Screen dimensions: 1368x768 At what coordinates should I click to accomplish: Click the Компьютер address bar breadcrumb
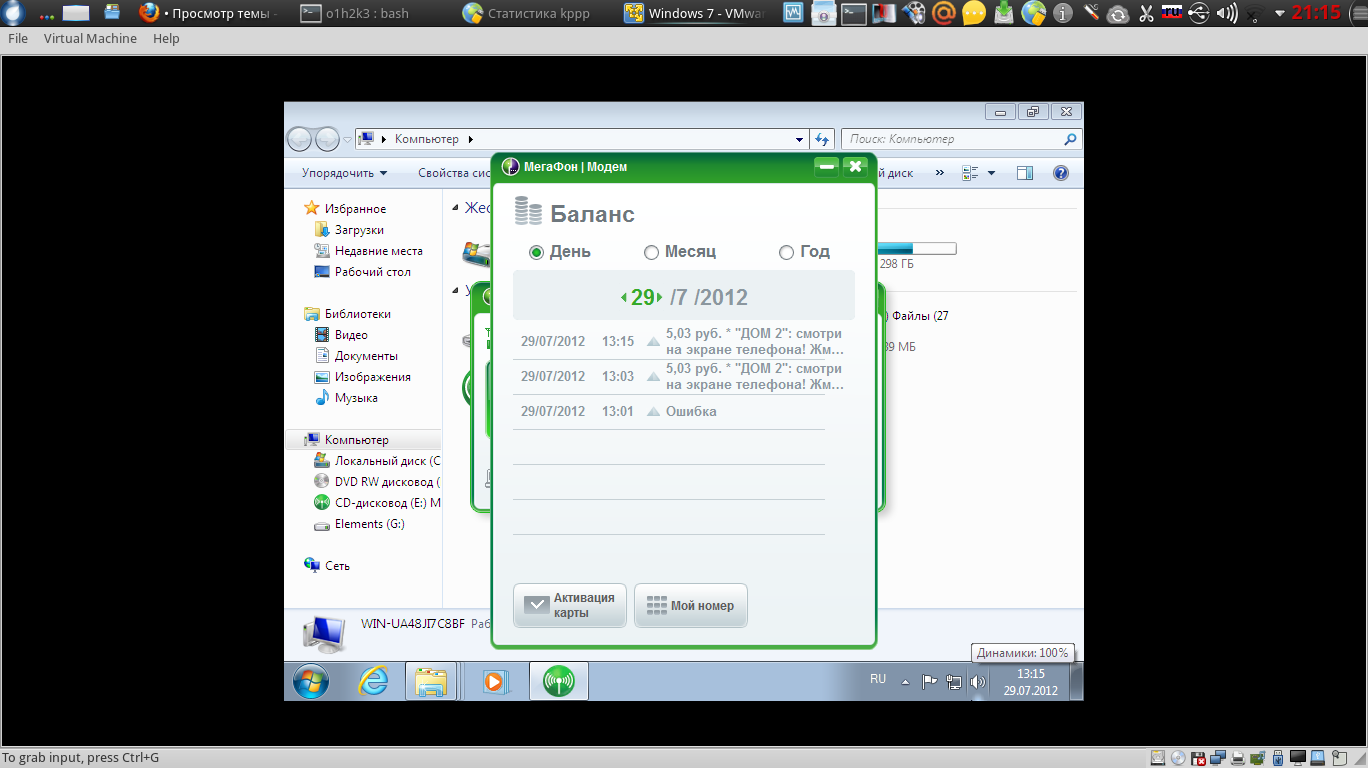click(x=426, y=139)
